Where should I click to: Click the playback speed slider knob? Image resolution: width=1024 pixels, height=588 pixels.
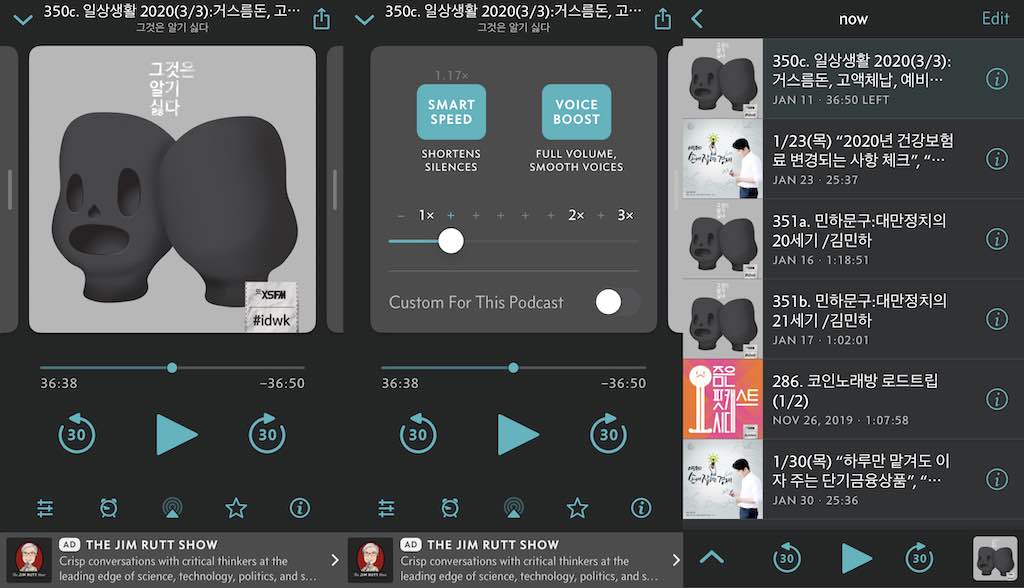(x=451, y=241)
